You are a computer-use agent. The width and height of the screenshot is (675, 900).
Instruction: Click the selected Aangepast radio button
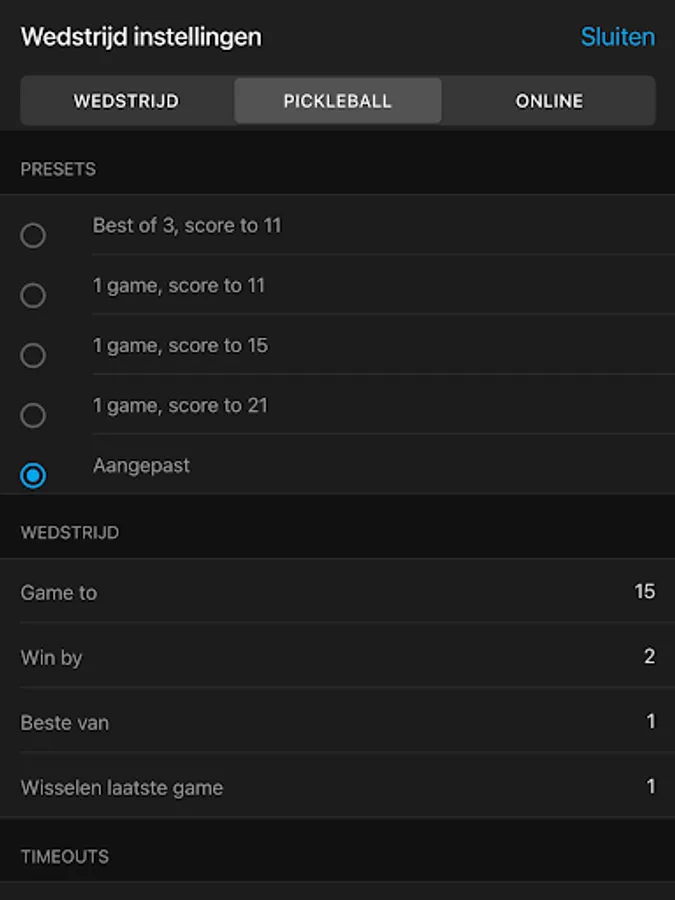pyautogui.click(x=33, y=476)
